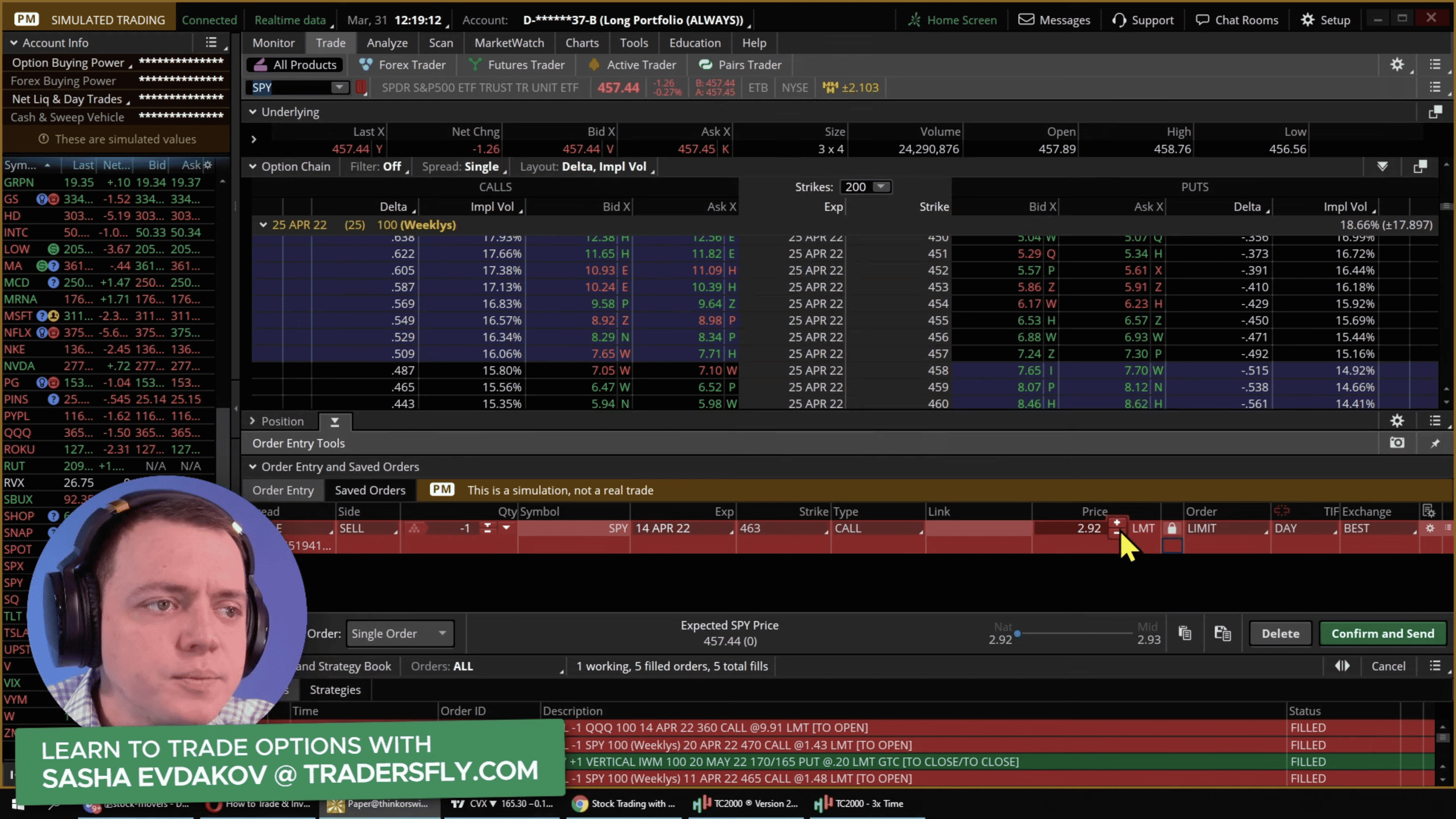Increase order price with plus stepper

tap(1117, 523)
